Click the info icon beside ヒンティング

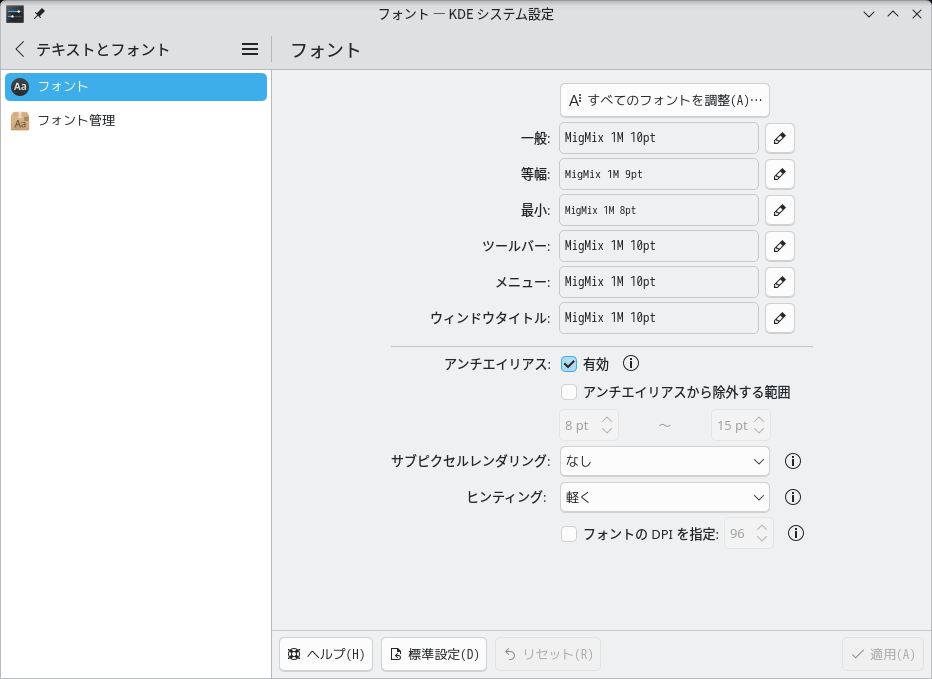click(x=791, y=497)
